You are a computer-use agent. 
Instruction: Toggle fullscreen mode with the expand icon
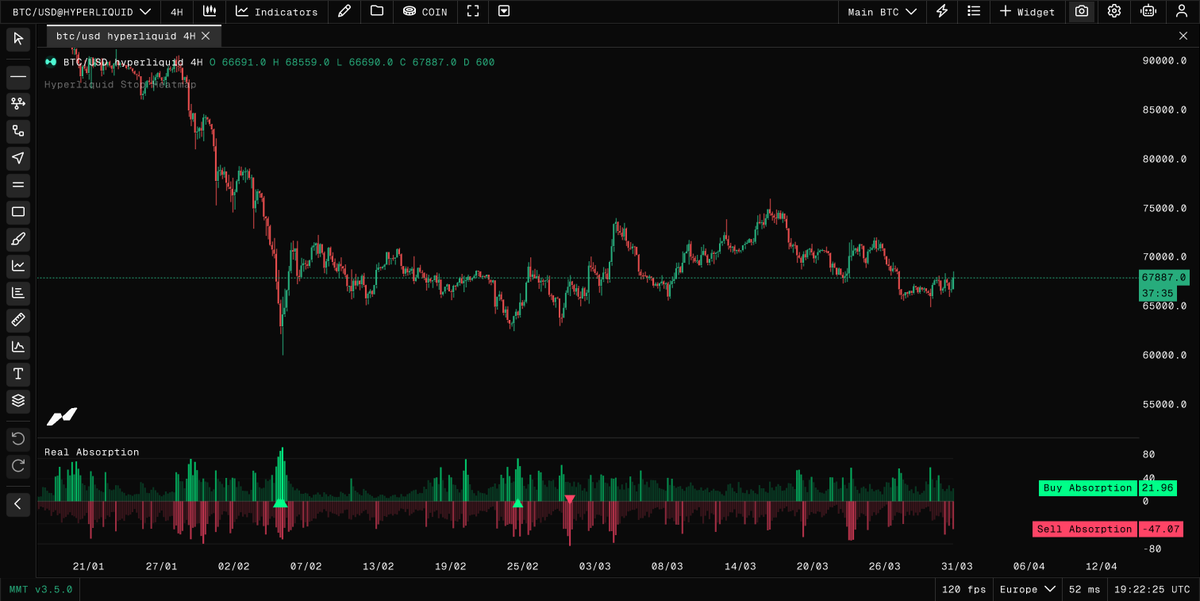click(x=472, y=11)
